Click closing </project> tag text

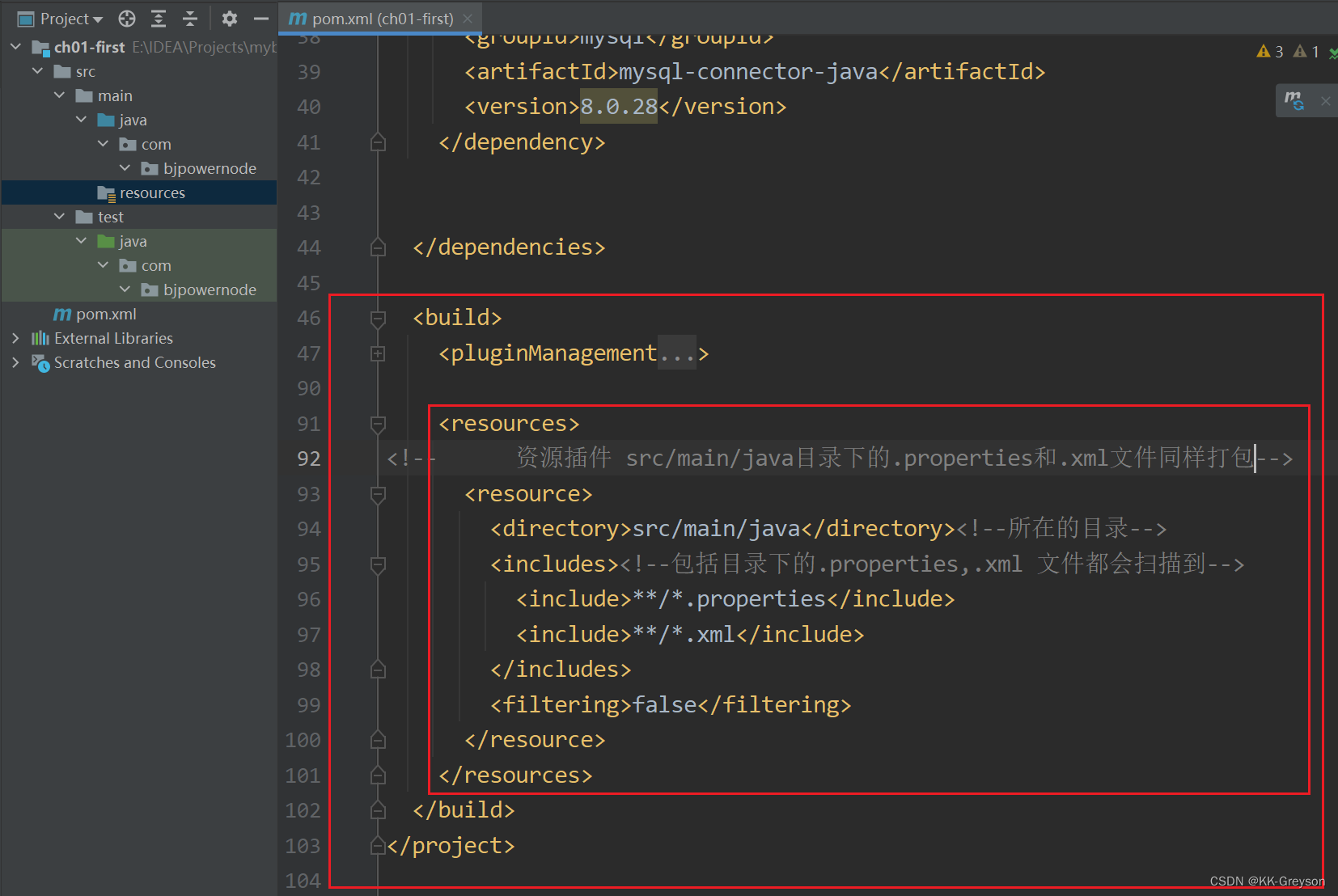451,846
